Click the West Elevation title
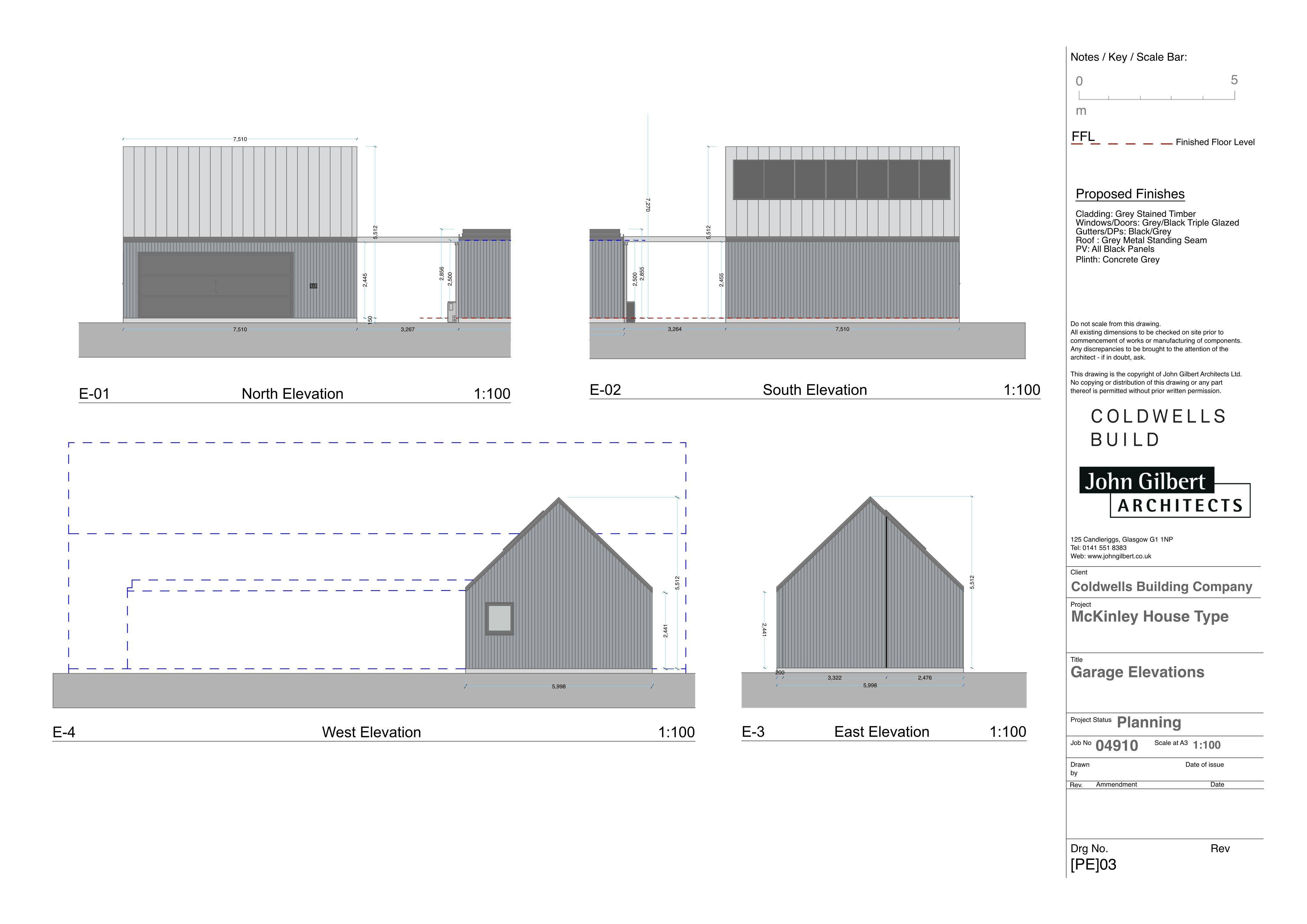The width and height of the screenshot is (1307, 924). [x=371, y=732]
